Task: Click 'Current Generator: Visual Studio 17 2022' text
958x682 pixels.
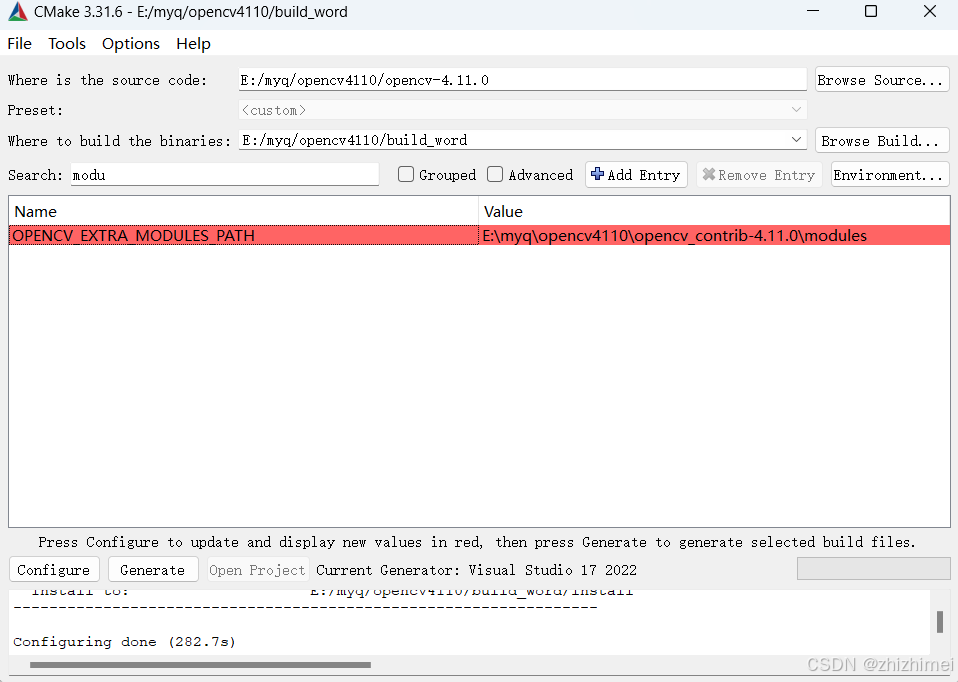Action: coord(476,570)
